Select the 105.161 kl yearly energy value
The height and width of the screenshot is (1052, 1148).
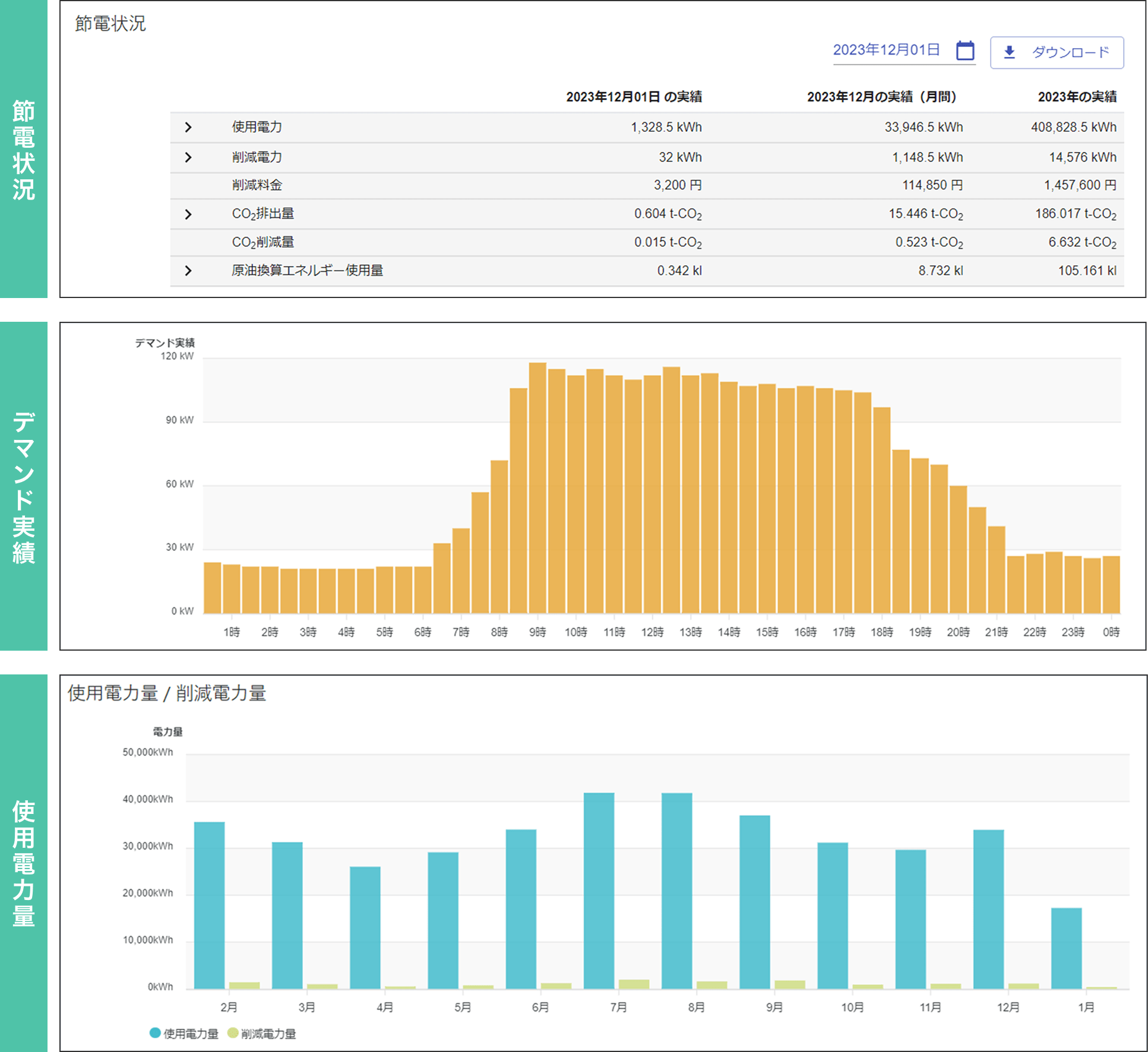coord(1087,271)
